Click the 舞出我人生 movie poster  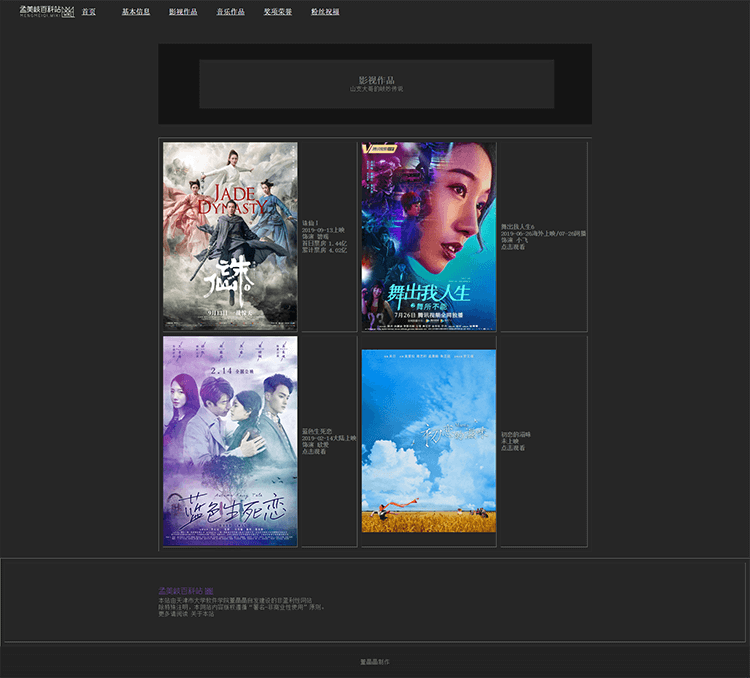coord(429,236)
